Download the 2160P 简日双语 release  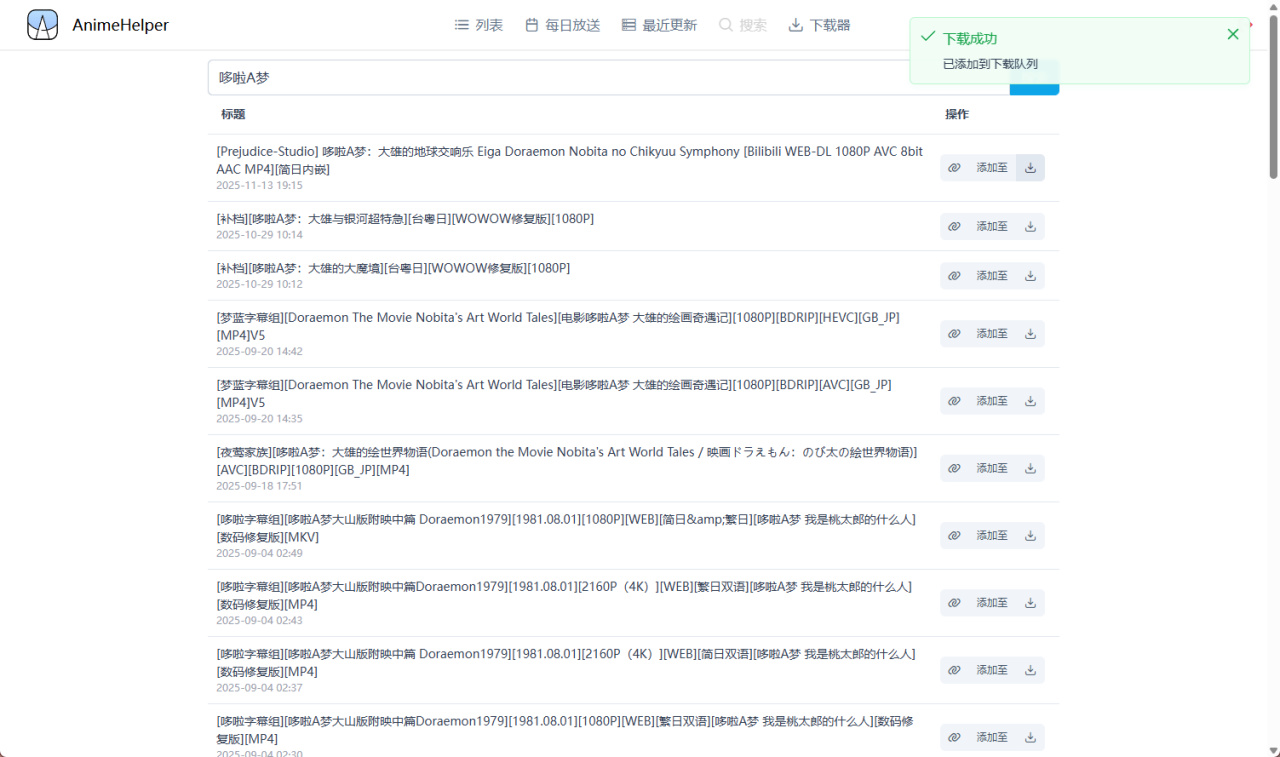[x=1030, y=670]
